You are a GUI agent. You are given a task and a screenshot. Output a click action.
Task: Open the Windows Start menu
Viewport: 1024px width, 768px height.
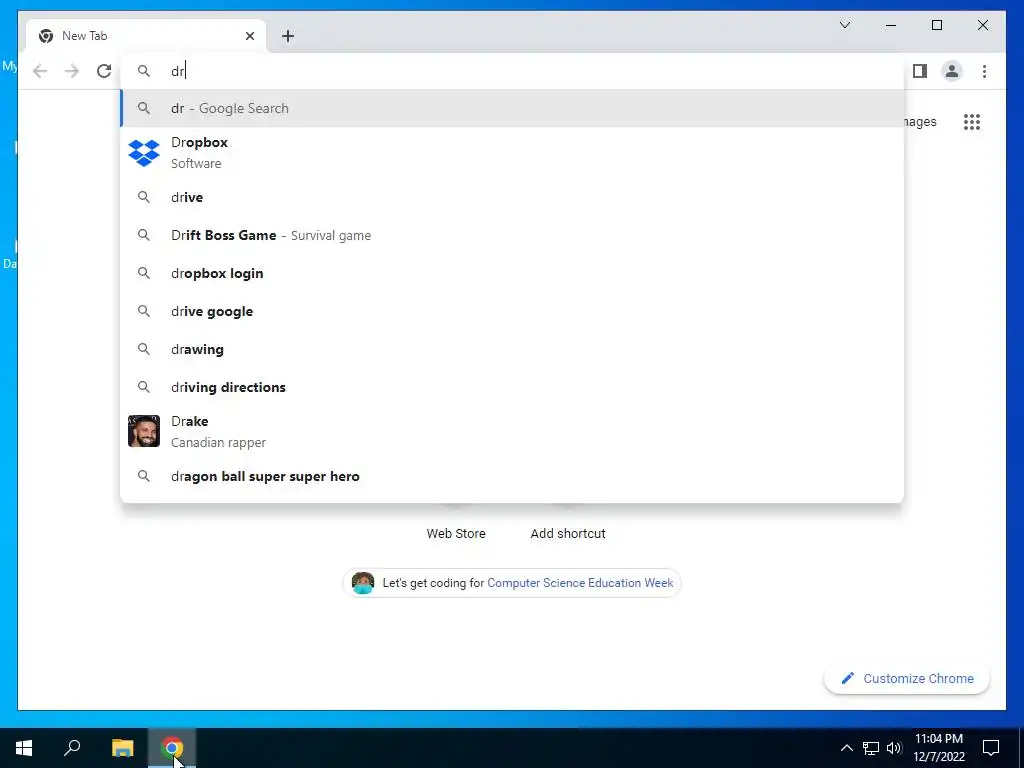click(x=24, y=748)
